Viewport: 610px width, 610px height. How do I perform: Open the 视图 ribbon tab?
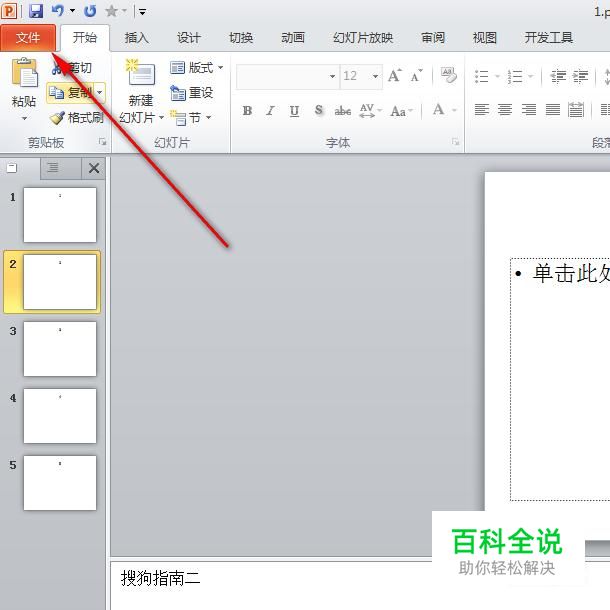(485, 38)
